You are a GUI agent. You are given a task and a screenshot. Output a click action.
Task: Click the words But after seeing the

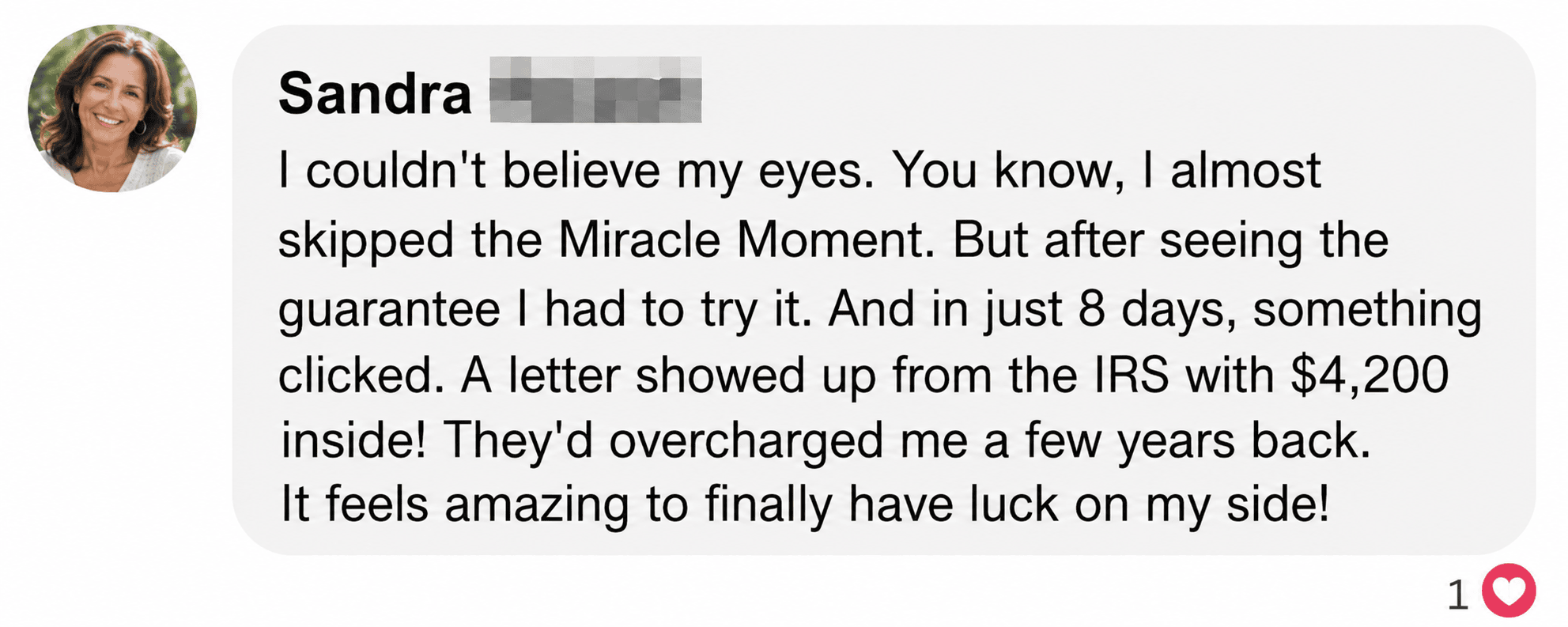point(1170,240)
